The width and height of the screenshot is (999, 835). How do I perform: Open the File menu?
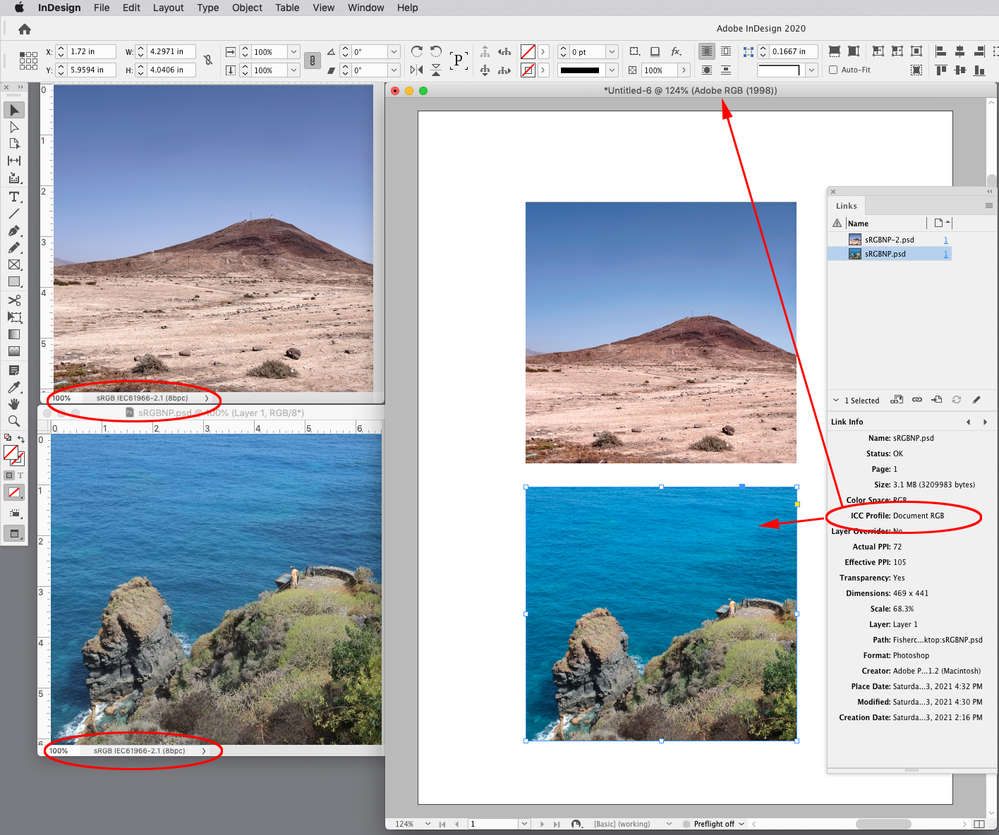tap(101, 8)
